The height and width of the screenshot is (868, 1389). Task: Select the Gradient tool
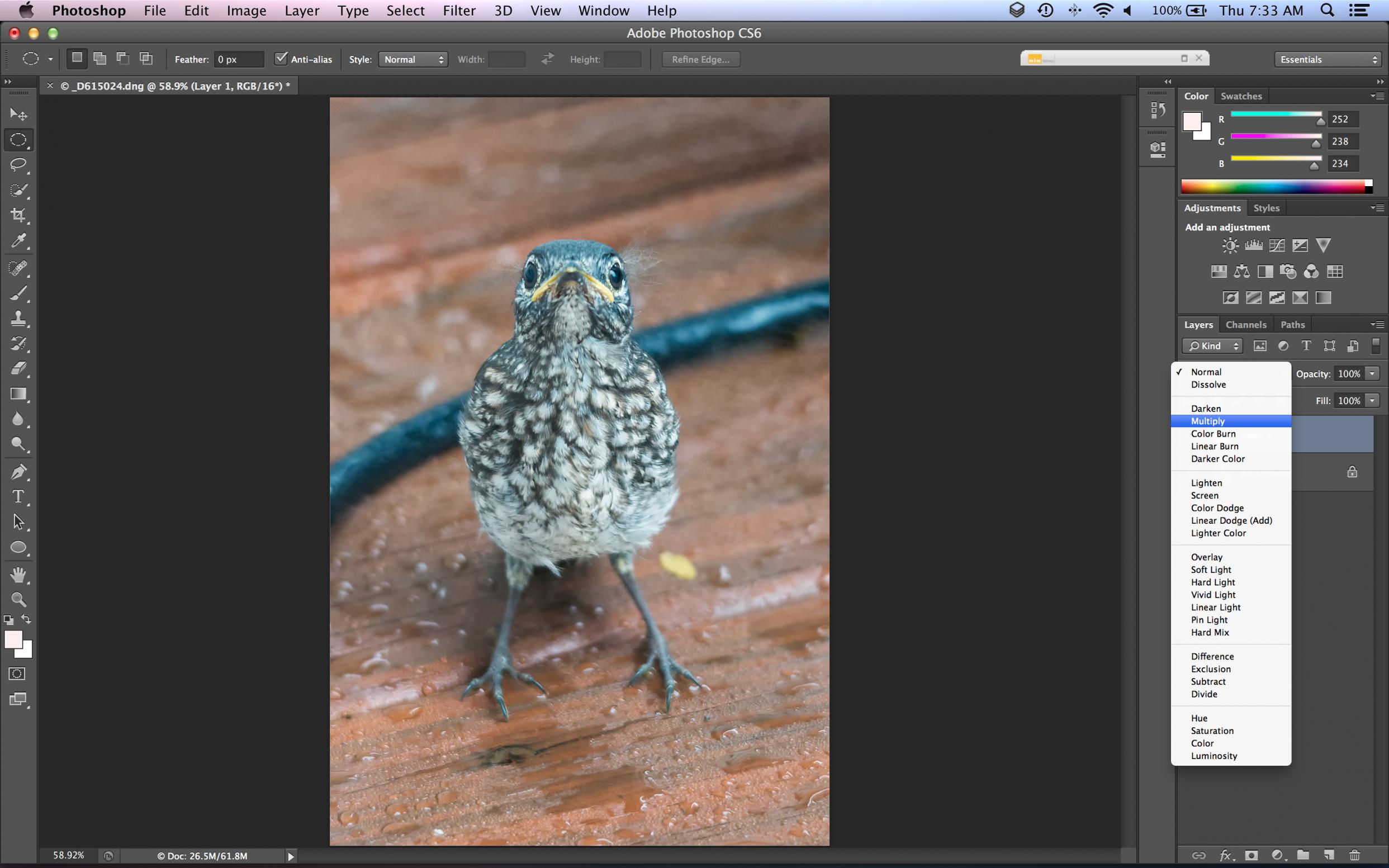(x=18, y=394)
